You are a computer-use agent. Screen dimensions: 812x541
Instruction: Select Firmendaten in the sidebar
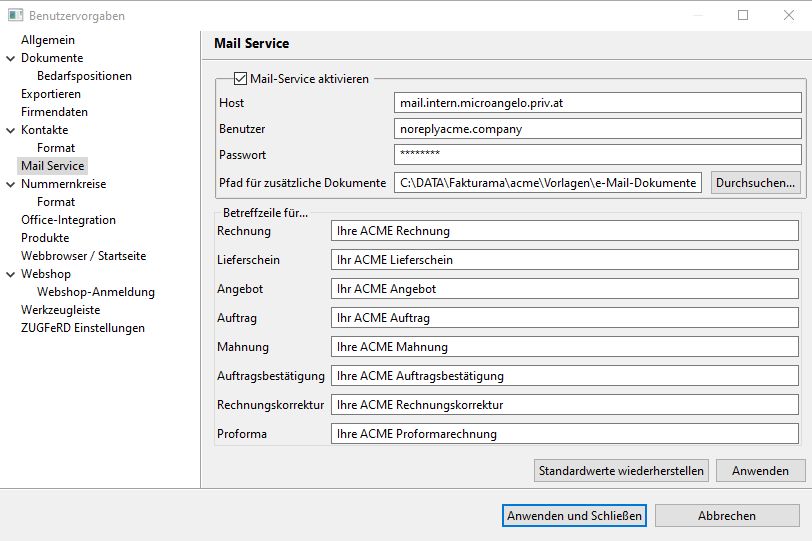[54, 112]
